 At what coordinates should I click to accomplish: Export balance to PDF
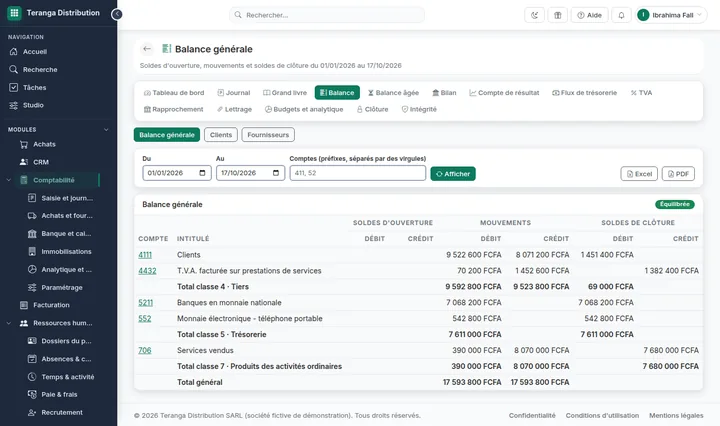tap(678, 174)
